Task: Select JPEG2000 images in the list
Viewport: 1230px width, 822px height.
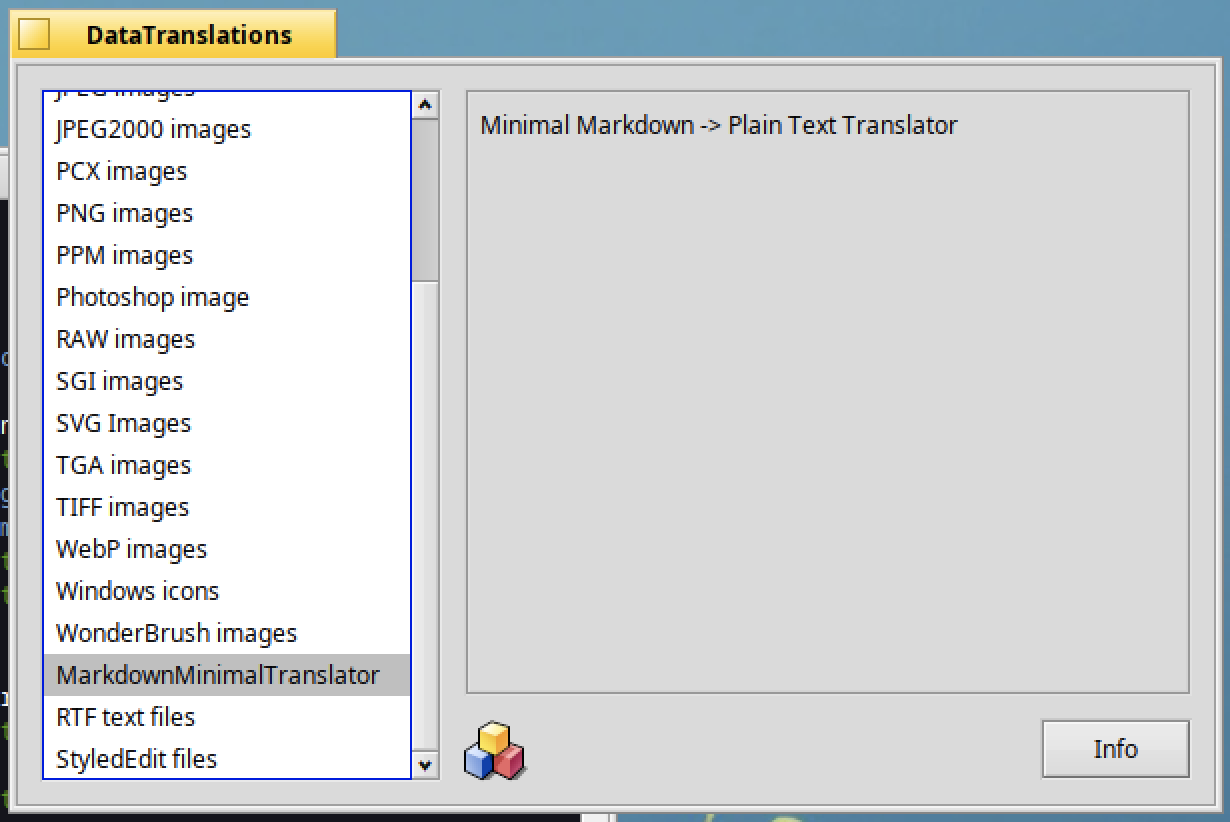Action: pyautogui.click(x=153, y=130)
